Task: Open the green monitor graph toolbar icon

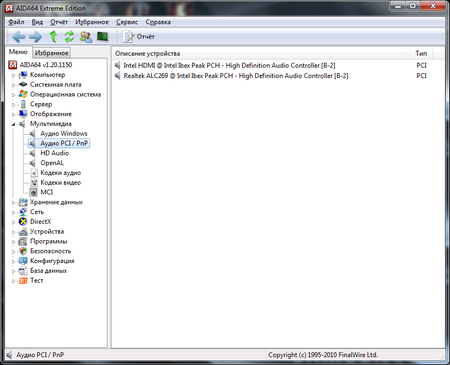Action: (x=103, y=37)
